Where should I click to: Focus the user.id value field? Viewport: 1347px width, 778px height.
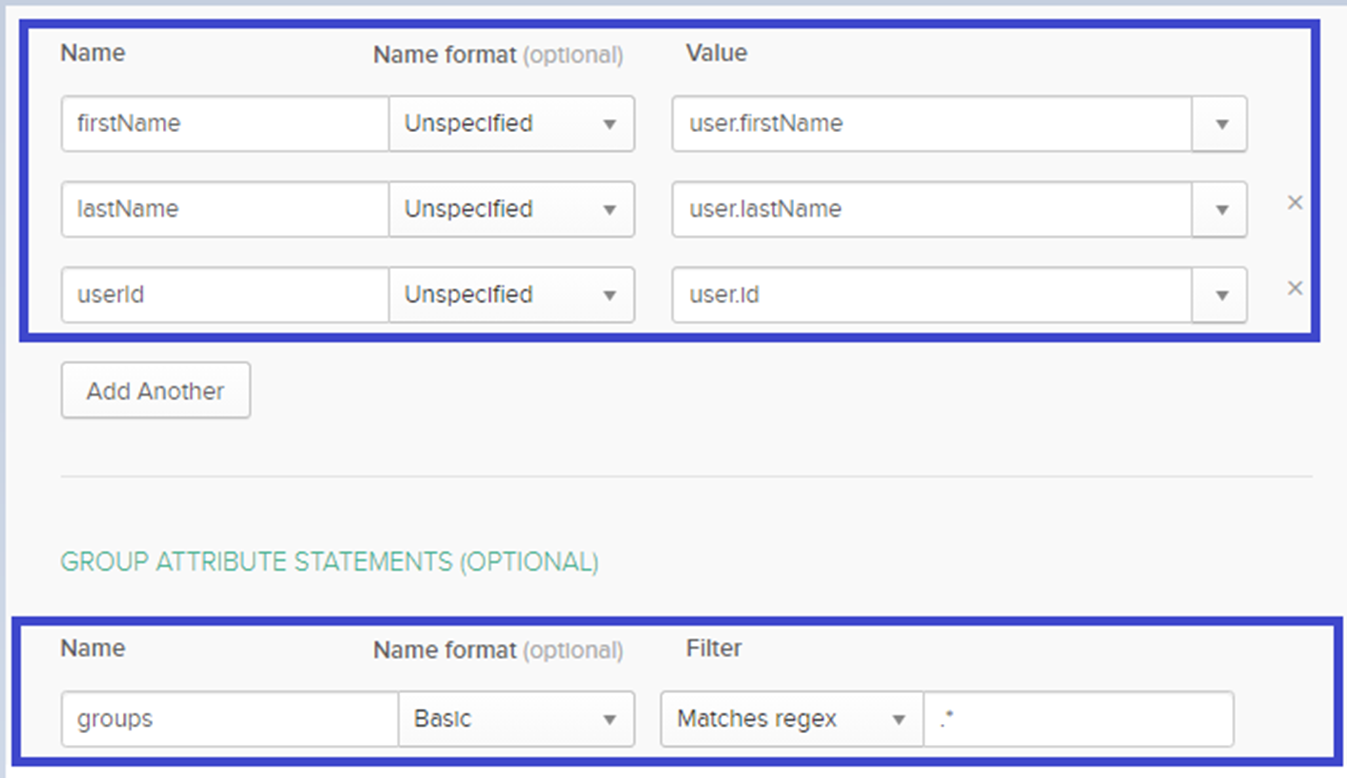(932, 295)
